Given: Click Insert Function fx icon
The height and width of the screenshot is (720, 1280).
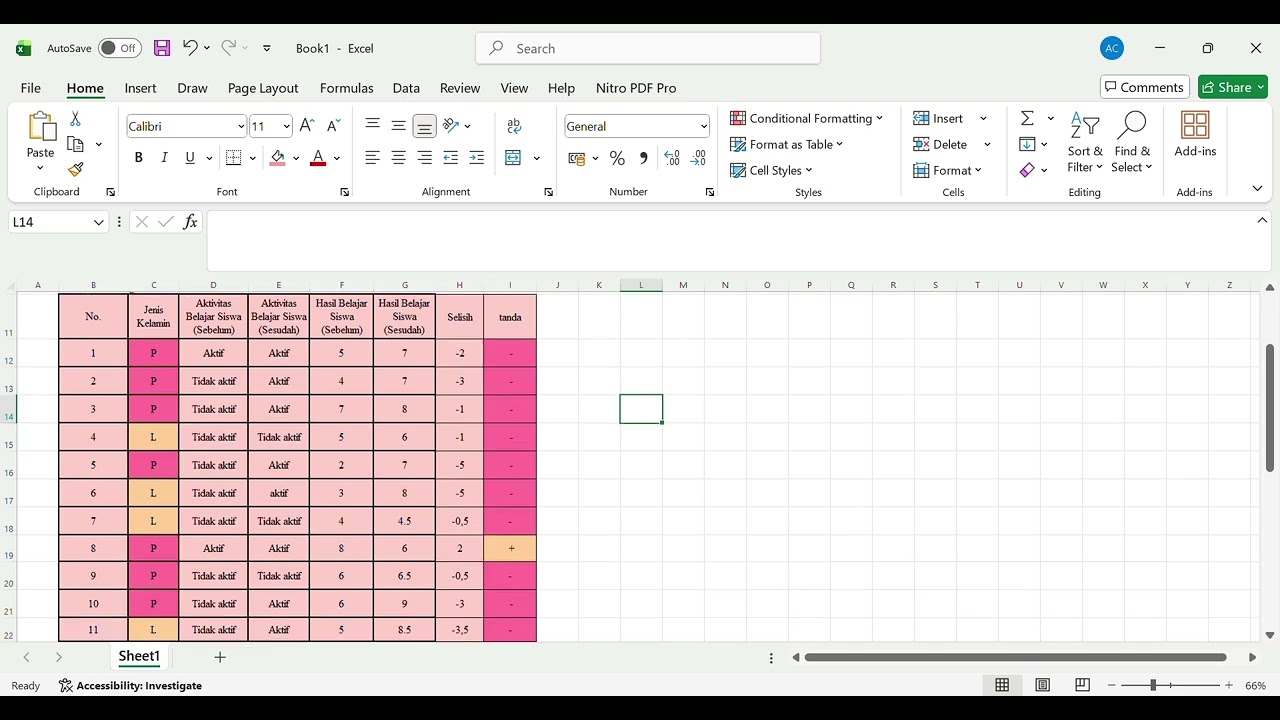Looking at the screenshot, I should (x=190, y=222).
